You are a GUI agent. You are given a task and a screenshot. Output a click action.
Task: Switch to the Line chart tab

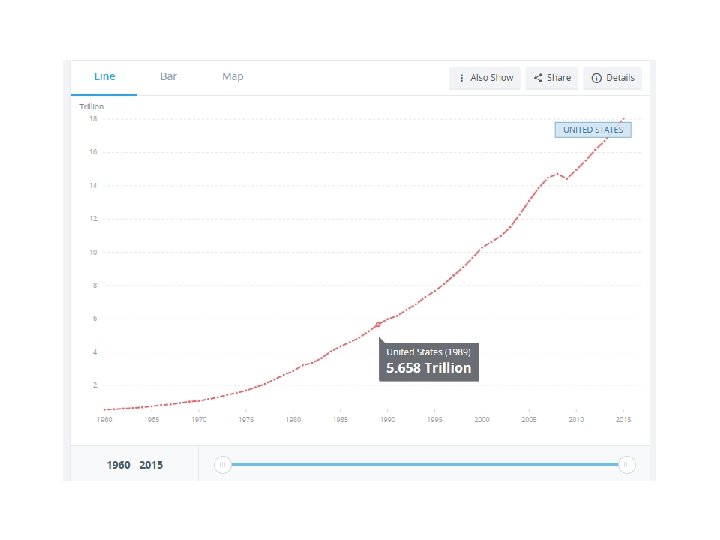(104, 77)
